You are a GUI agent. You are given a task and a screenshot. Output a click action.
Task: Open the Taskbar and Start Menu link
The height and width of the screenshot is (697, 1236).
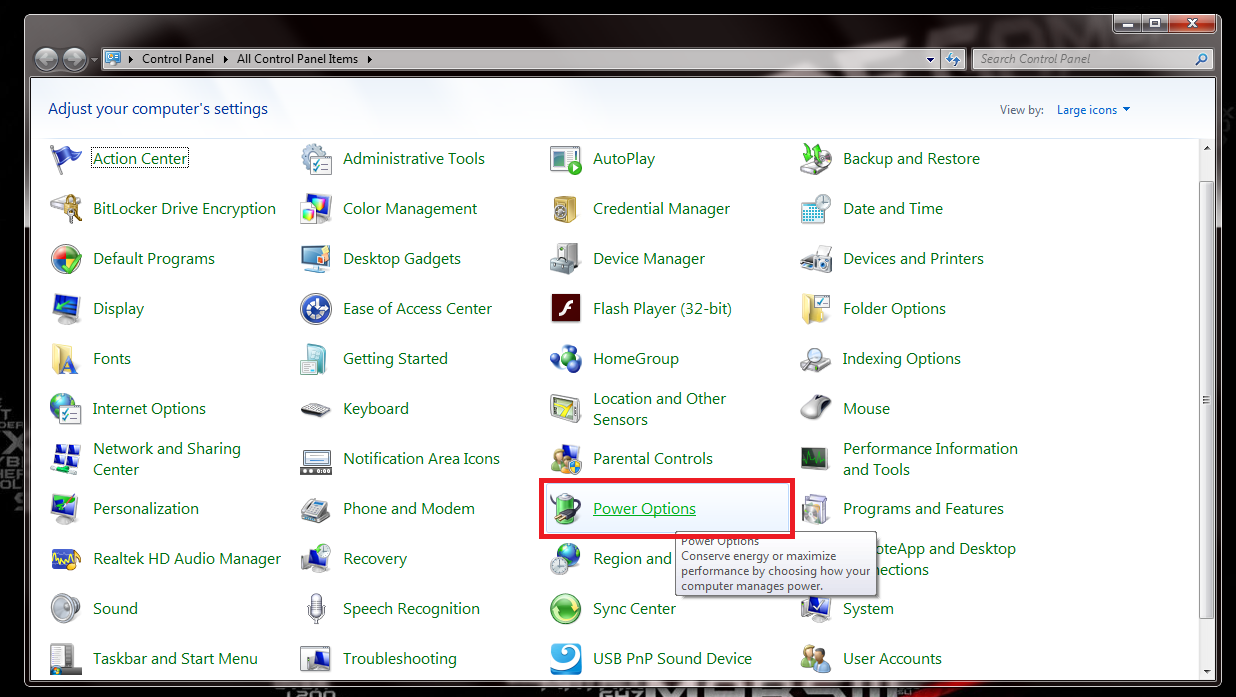click(175, 659)
